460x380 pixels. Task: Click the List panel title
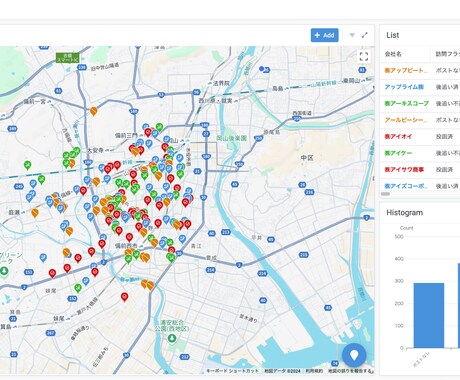[x=392, y=35]
